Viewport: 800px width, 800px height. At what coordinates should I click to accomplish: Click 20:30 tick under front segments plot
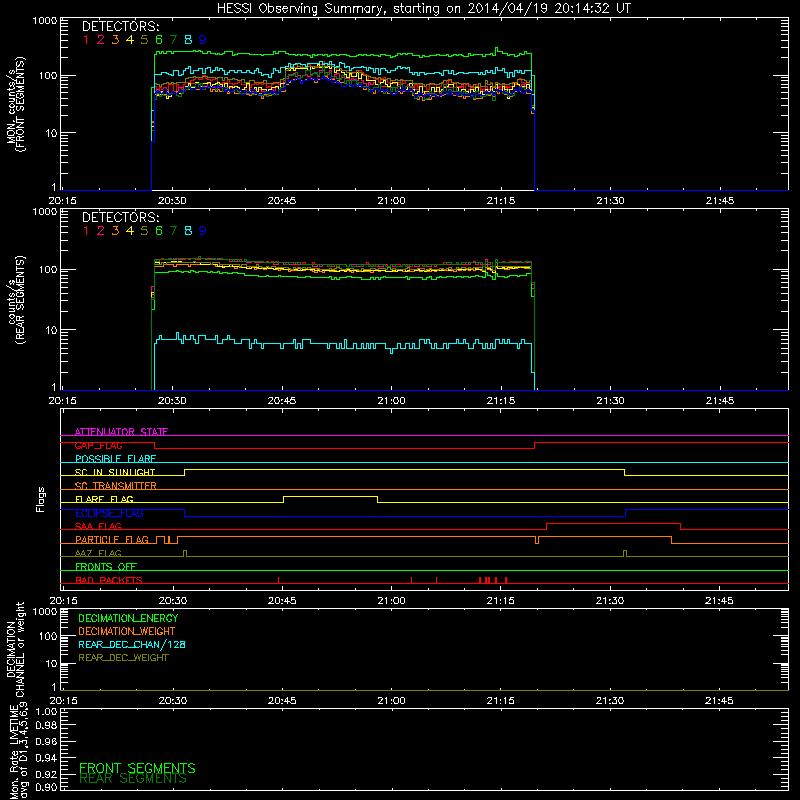[172, 201]
